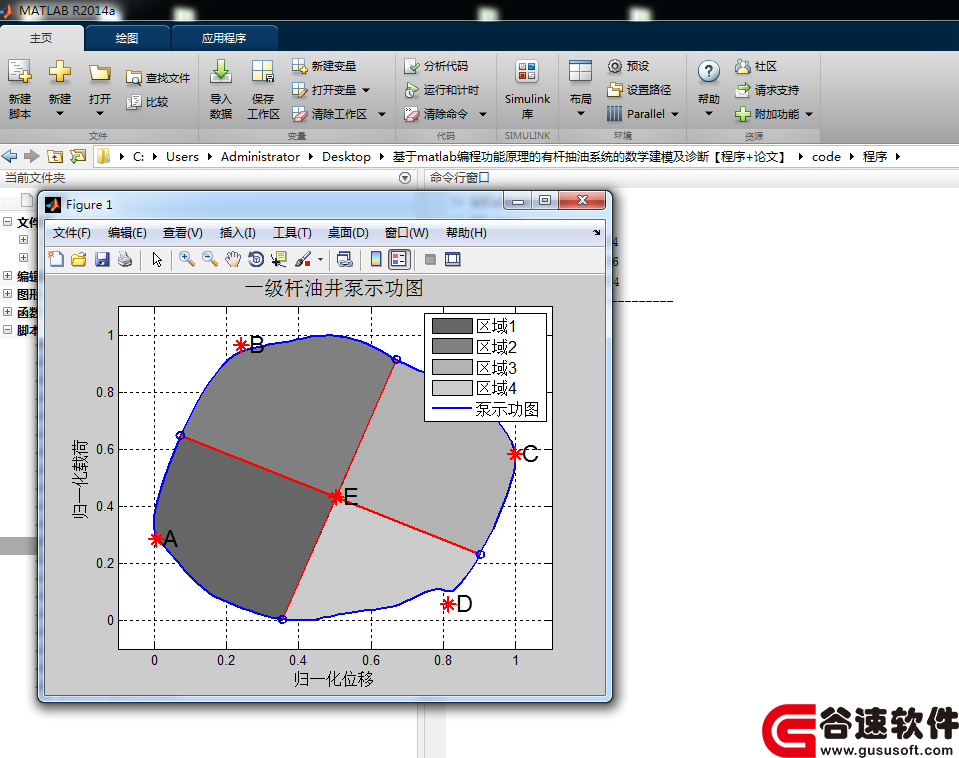Viewport: 959px width, 758px height.
Task: Click New Variable (新建变量)
Action: [324, 65]
